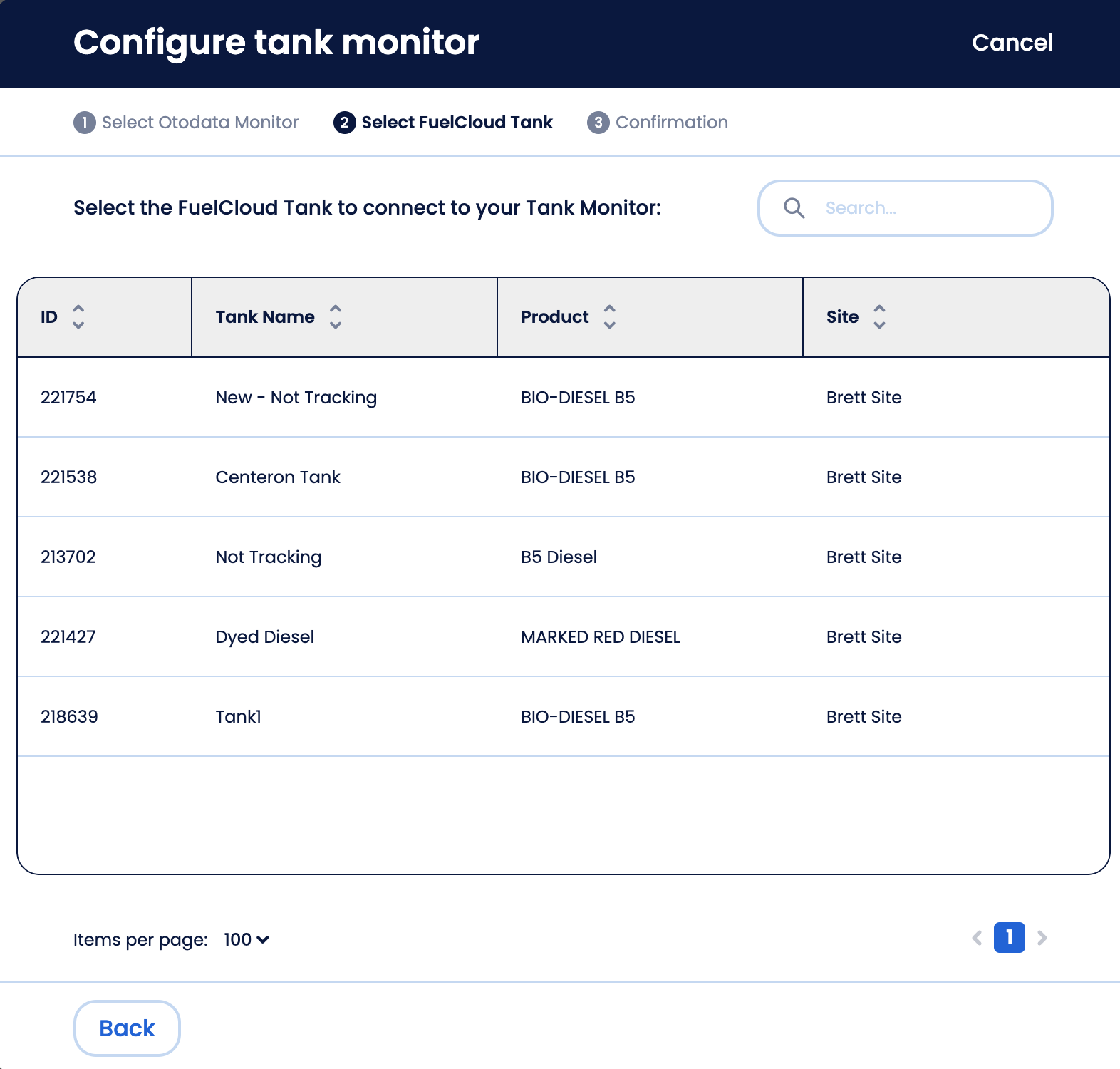Select tank ID 213702

pos(68,557)
